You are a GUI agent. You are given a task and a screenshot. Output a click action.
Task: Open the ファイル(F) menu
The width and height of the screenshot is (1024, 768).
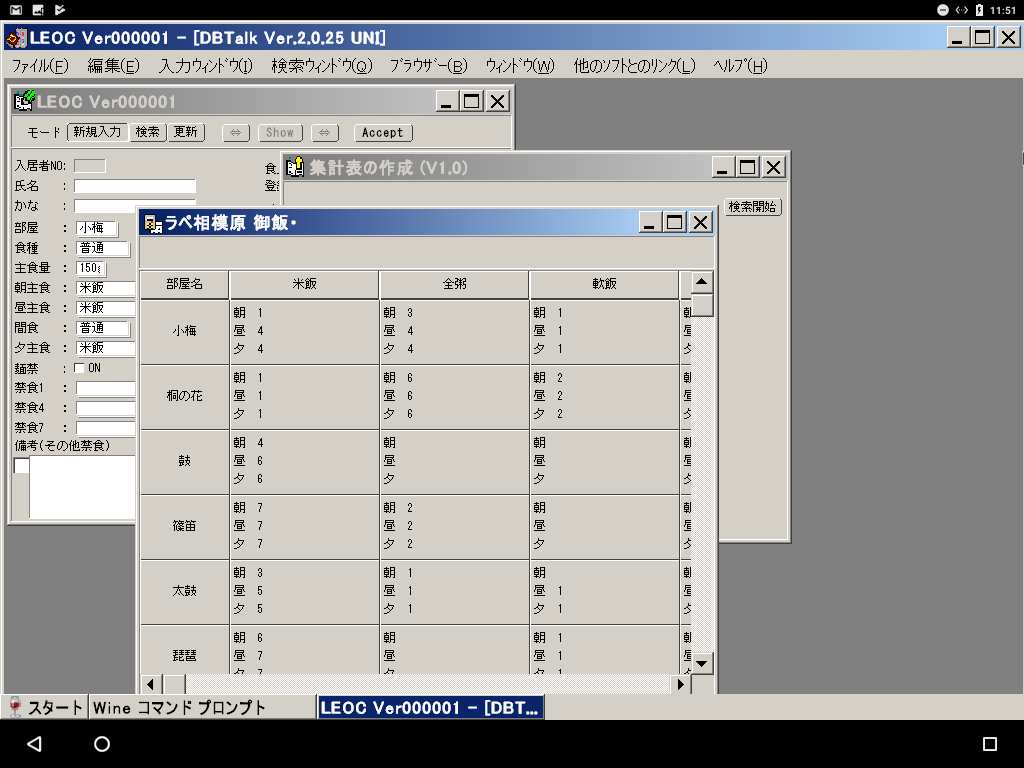point(39,66)
